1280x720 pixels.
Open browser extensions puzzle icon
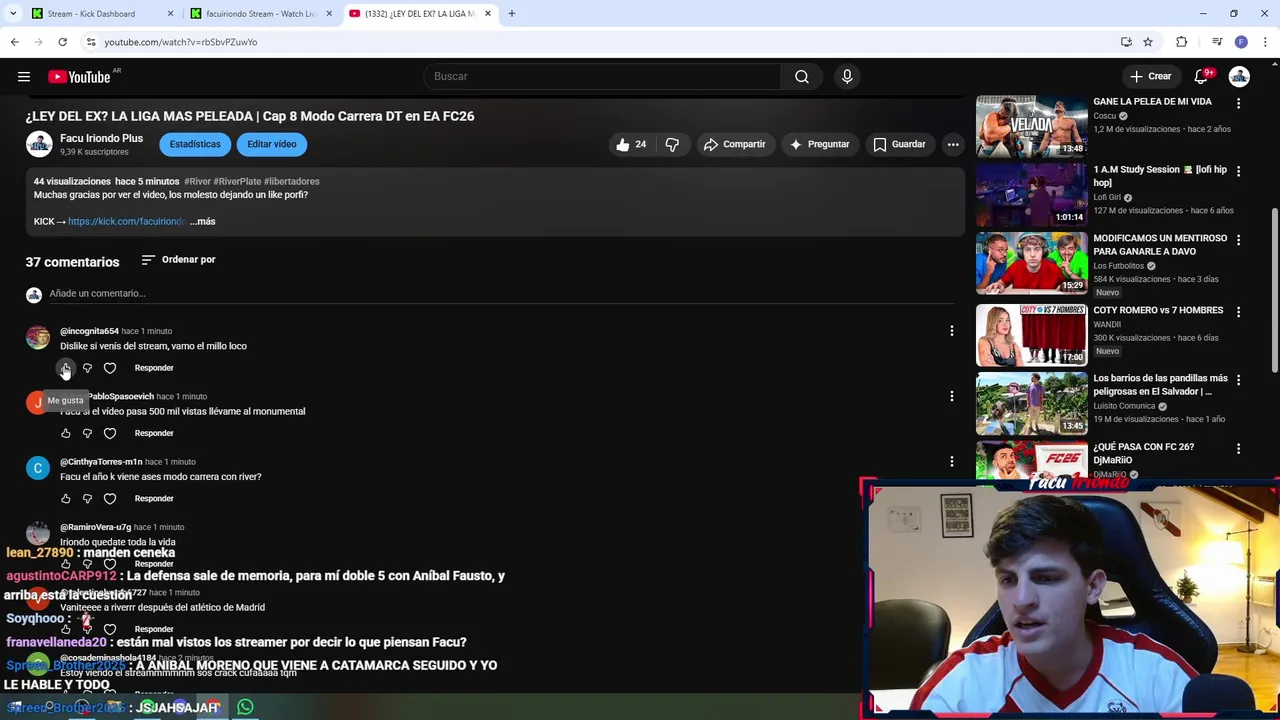[1181, 42]
